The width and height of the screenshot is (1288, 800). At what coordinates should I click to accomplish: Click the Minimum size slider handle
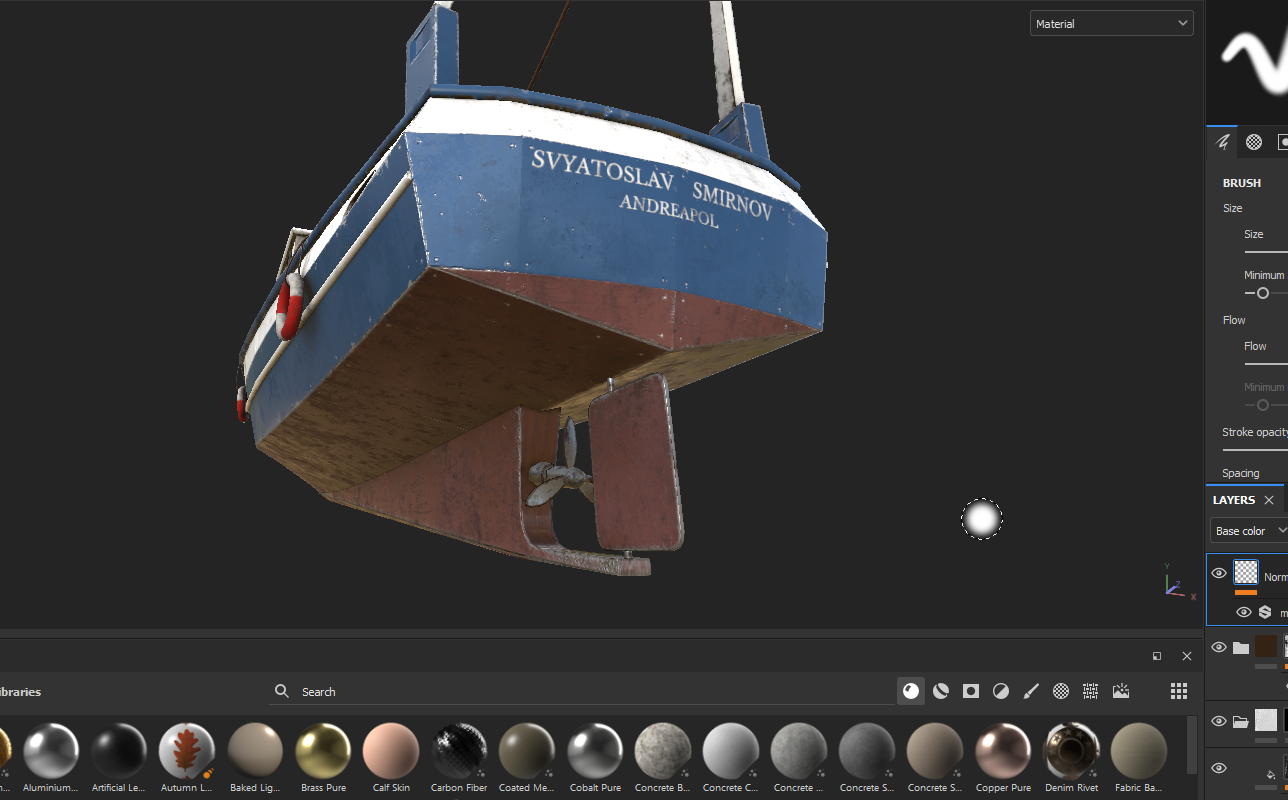click(1263, 293)
